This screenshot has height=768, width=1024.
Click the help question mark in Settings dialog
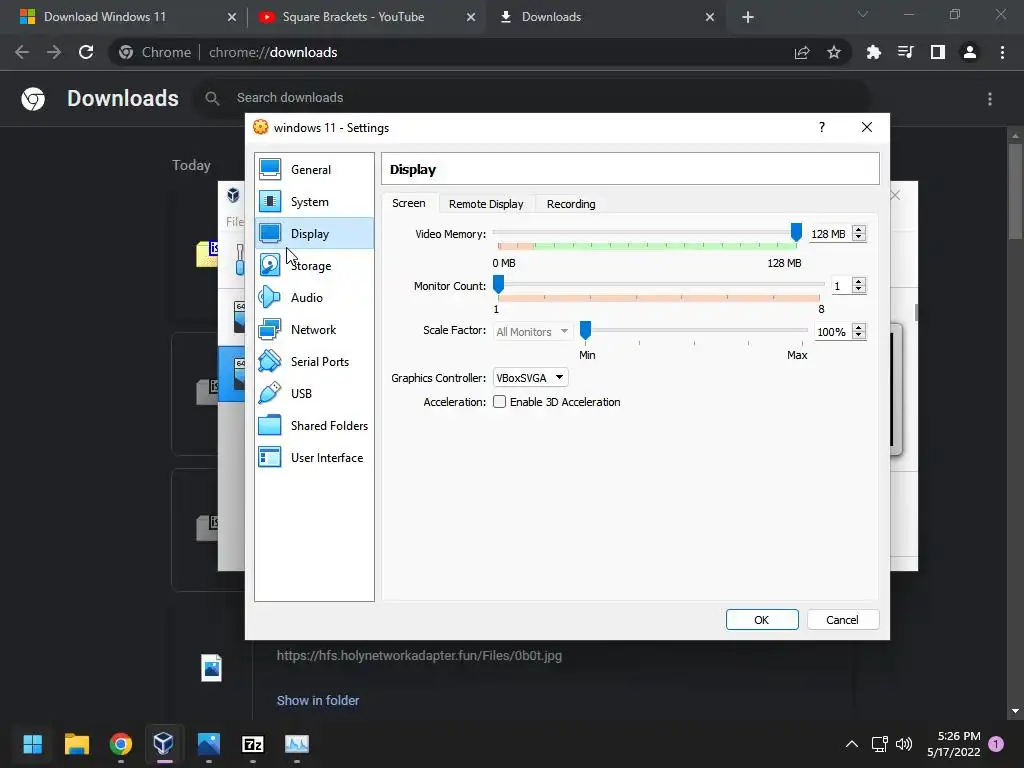click(822, 127)
